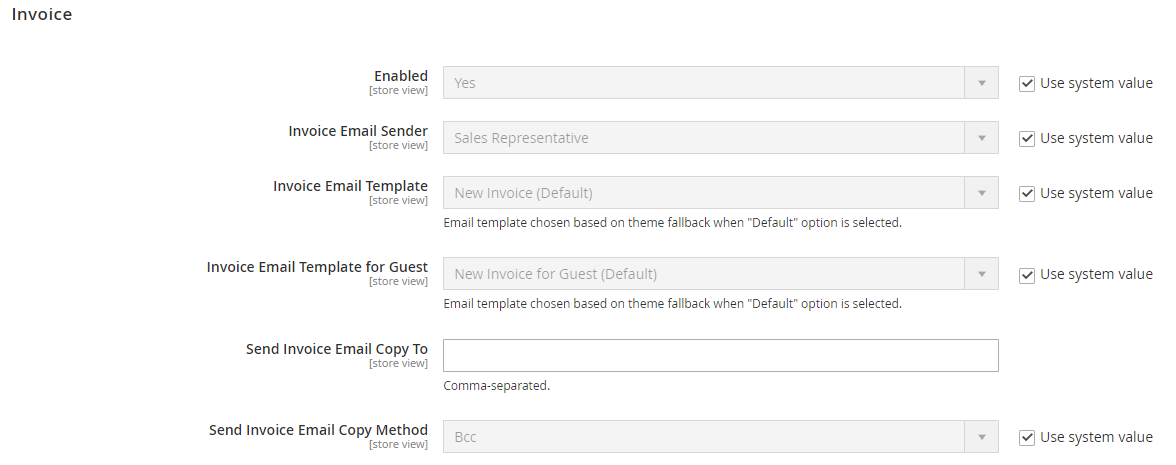Toggle Use system value for Invoice Email Template
1176x465 pixels.
(1027, 194)
